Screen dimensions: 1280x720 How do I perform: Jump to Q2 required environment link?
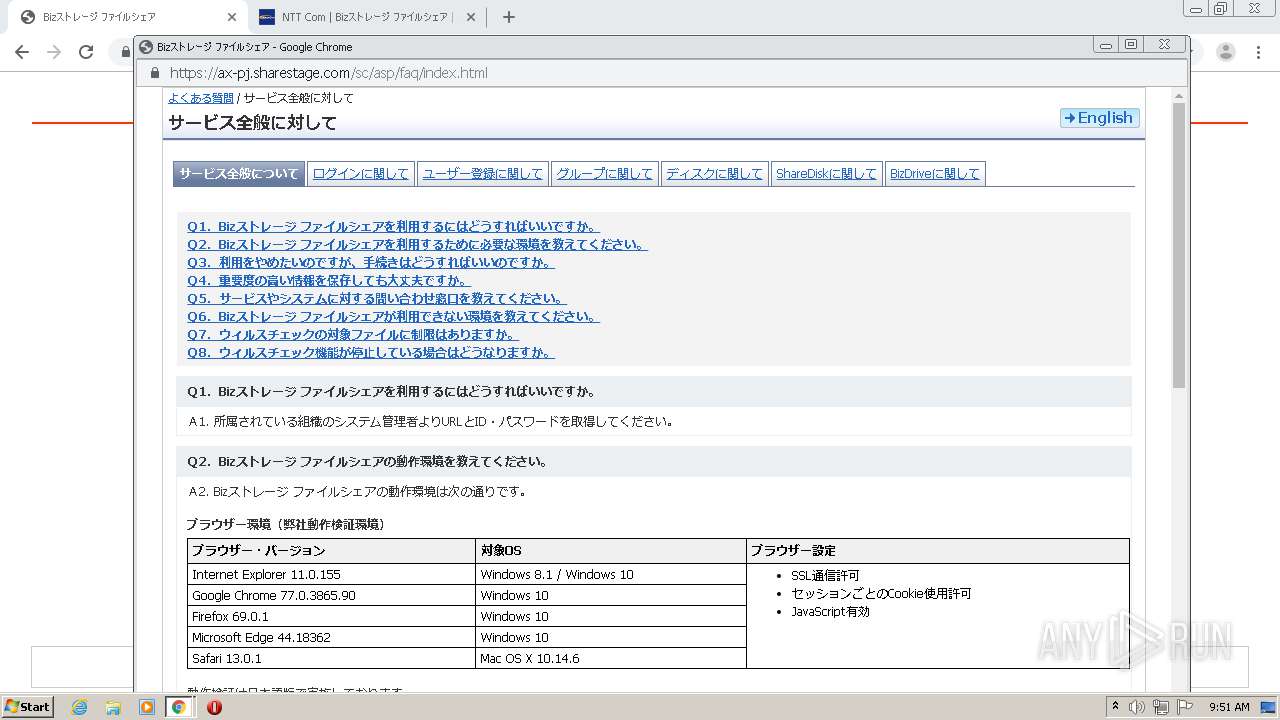pos(417,245)
